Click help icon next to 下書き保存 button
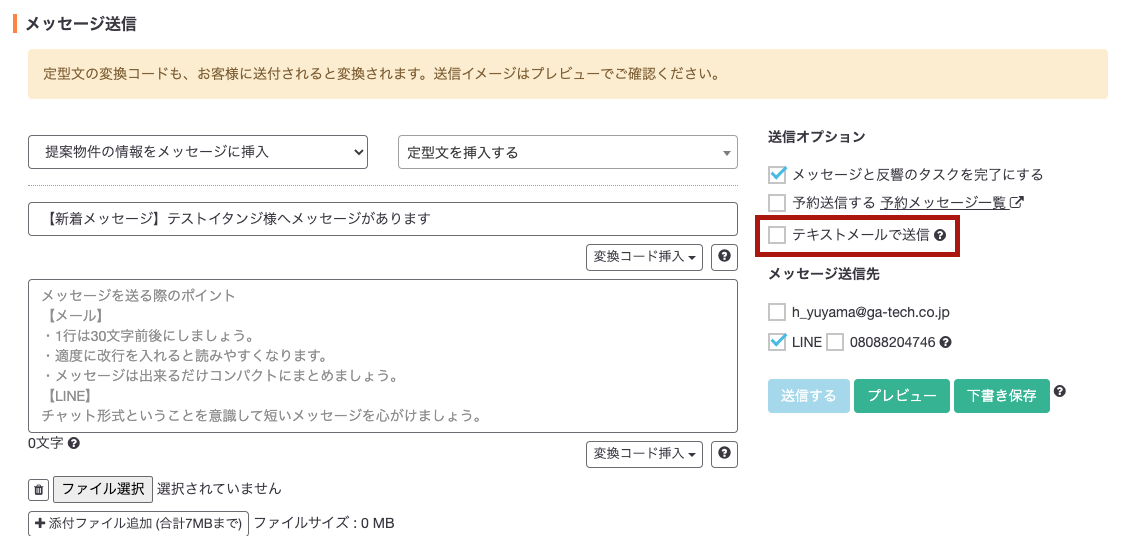Screen dimensions: 1128x536 pos(1060,391)
